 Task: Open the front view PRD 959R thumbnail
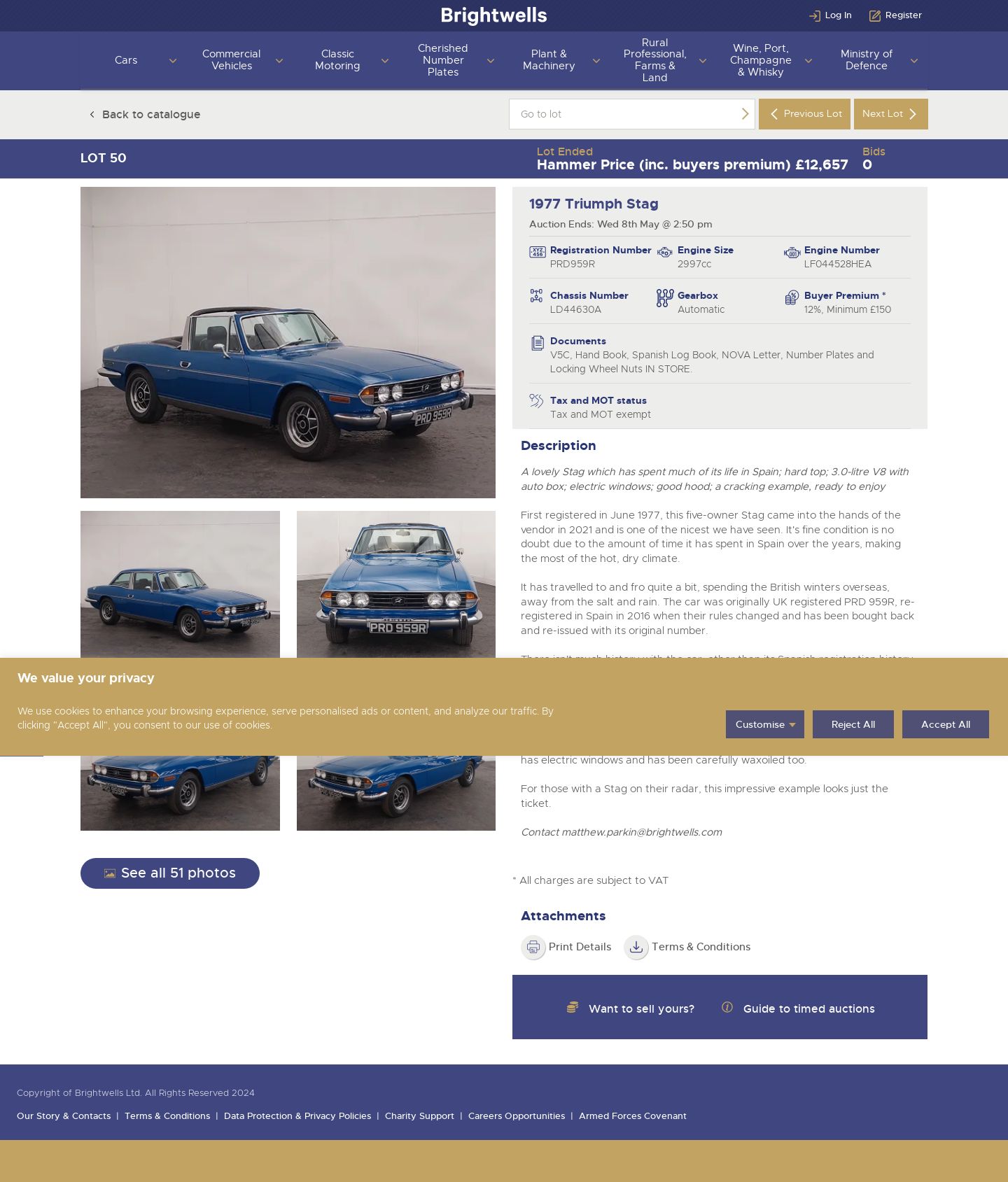[396, 584]
